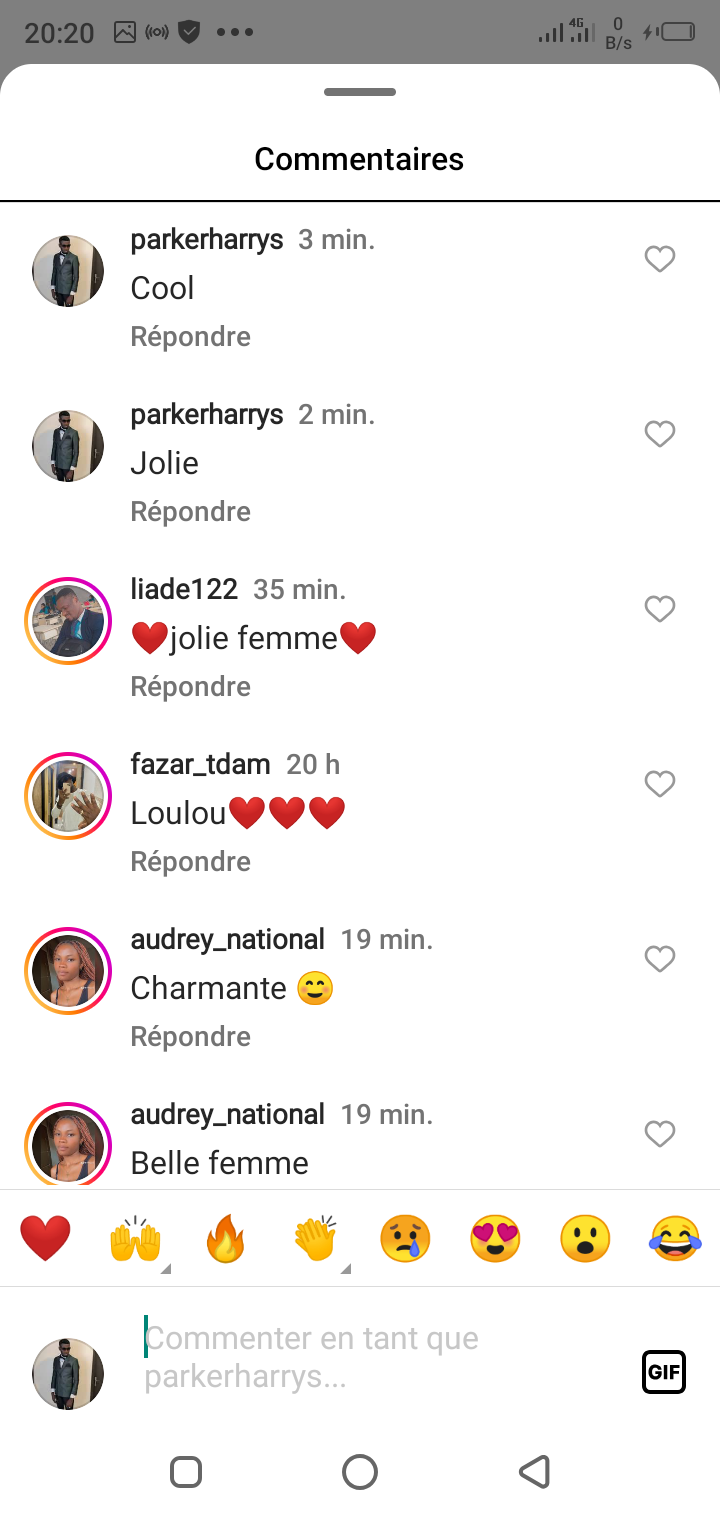Reply to audrey_national's "Charmante" comment
Image resolution: width=720 pixels, height=1520 pixels.
[191, 1037]
